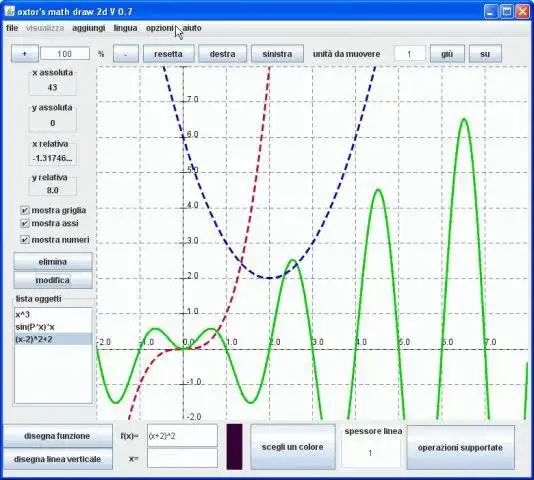The height and width of the screenshot is (480, 534).
Task: Open the aggiungi menu
Action: tap(89, 28)
